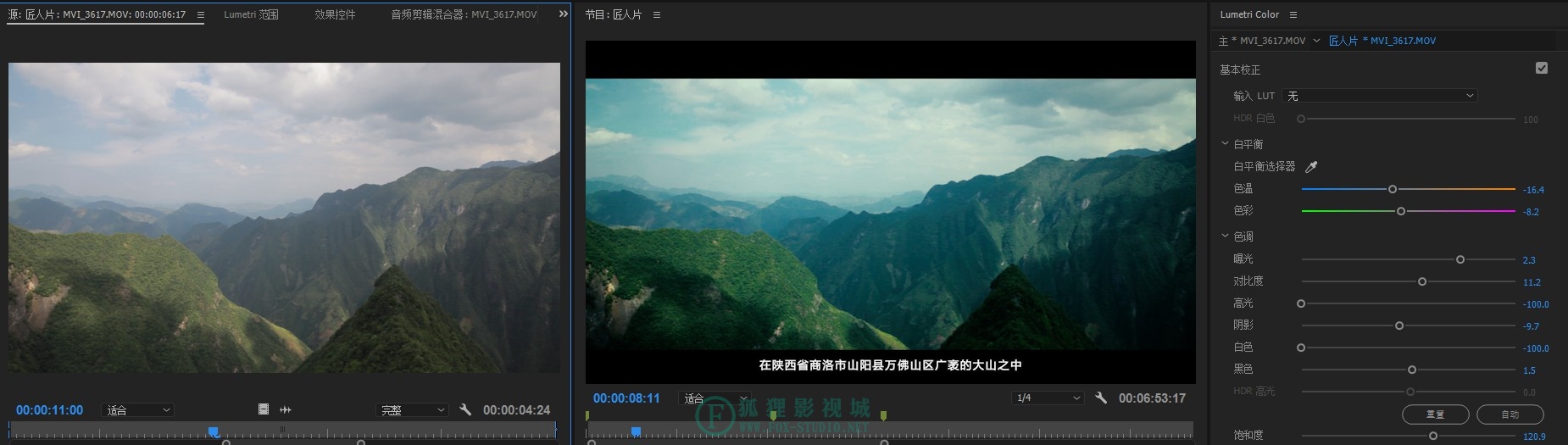Screen dimensions: 1568x445
Task: Click the 高光 value -100.0
Action: [1536, 304]
